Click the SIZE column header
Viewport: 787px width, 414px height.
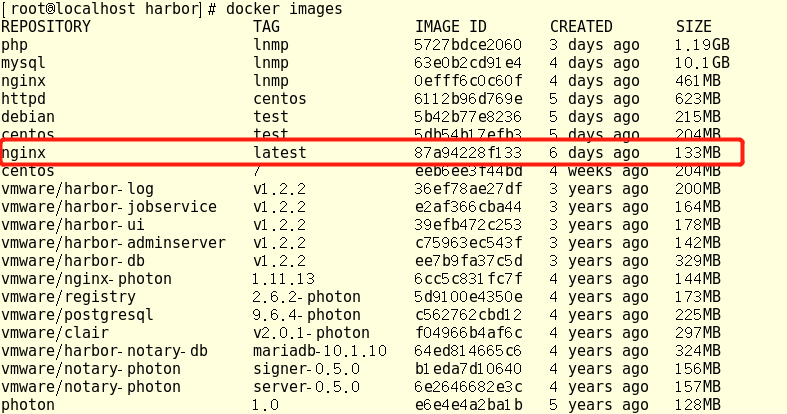click(x=696, y=26)
